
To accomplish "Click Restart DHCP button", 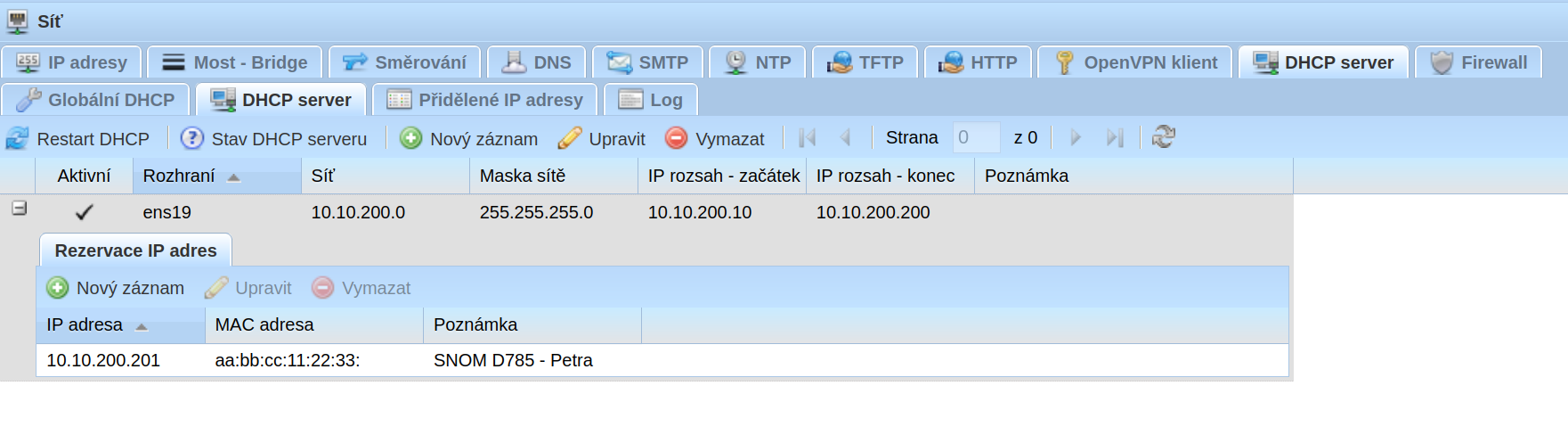I will (x=77, y=138).
